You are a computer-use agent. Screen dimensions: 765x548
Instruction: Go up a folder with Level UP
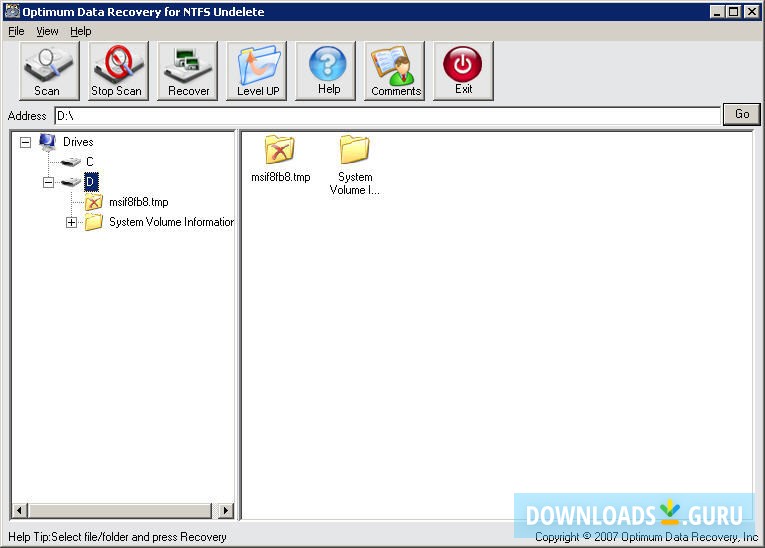[257, 71]
